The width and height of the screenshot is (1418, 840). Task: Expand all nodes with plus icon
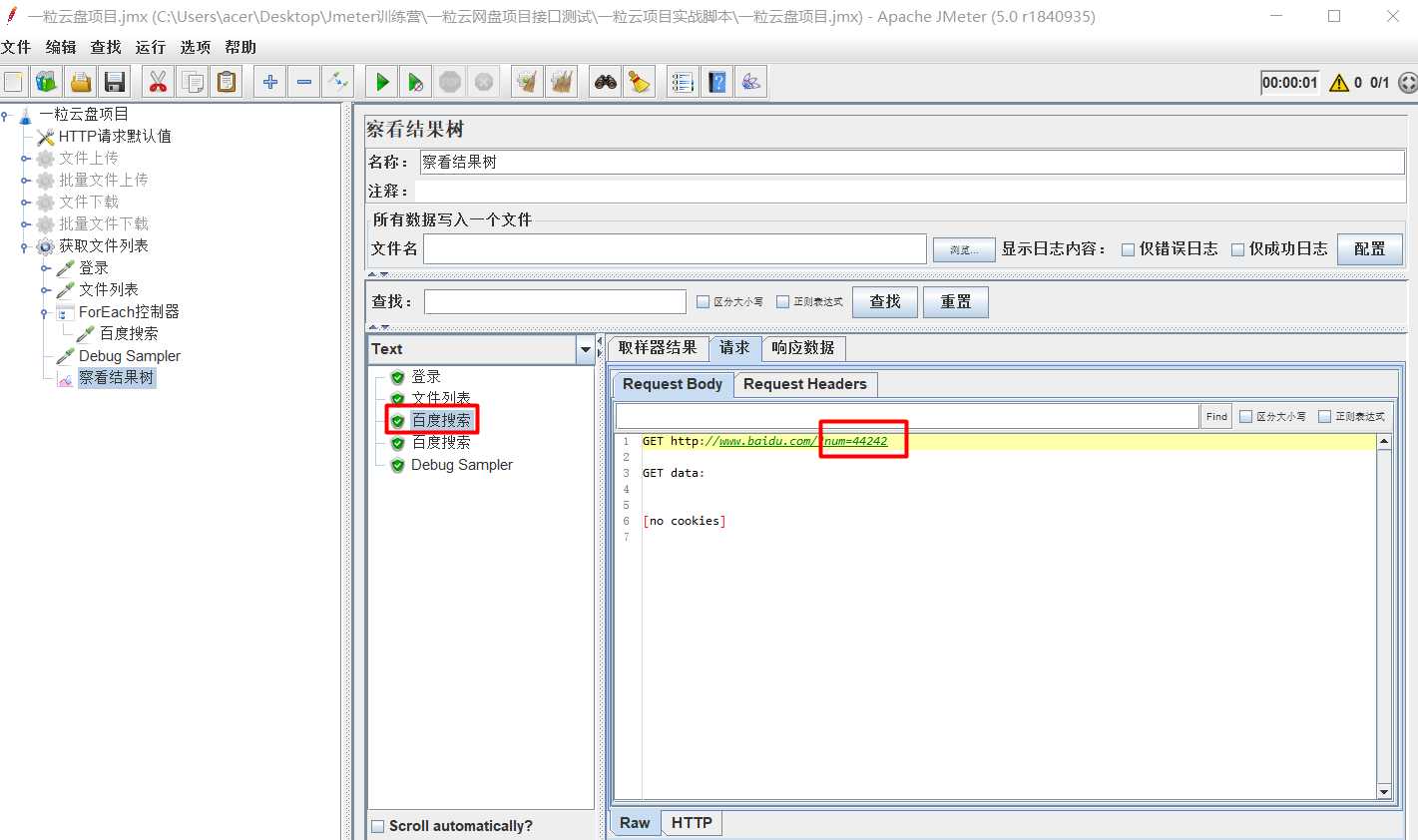(x=269, y=82)
